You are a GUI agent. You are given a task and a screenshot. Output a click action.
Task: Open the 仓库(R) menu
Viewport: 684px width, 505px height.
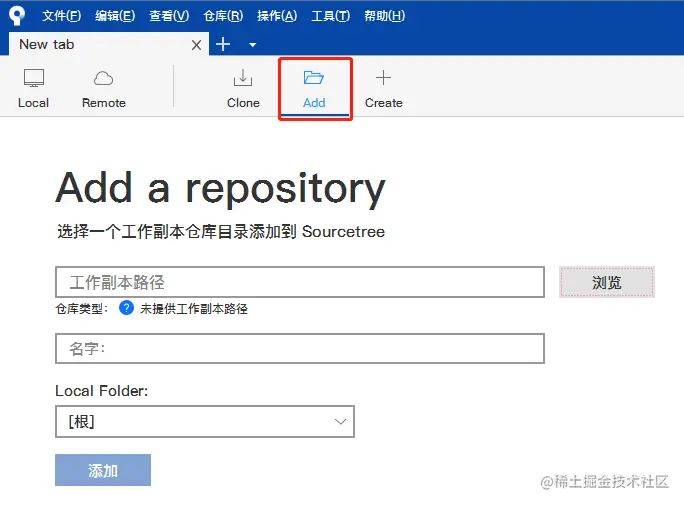223,16
